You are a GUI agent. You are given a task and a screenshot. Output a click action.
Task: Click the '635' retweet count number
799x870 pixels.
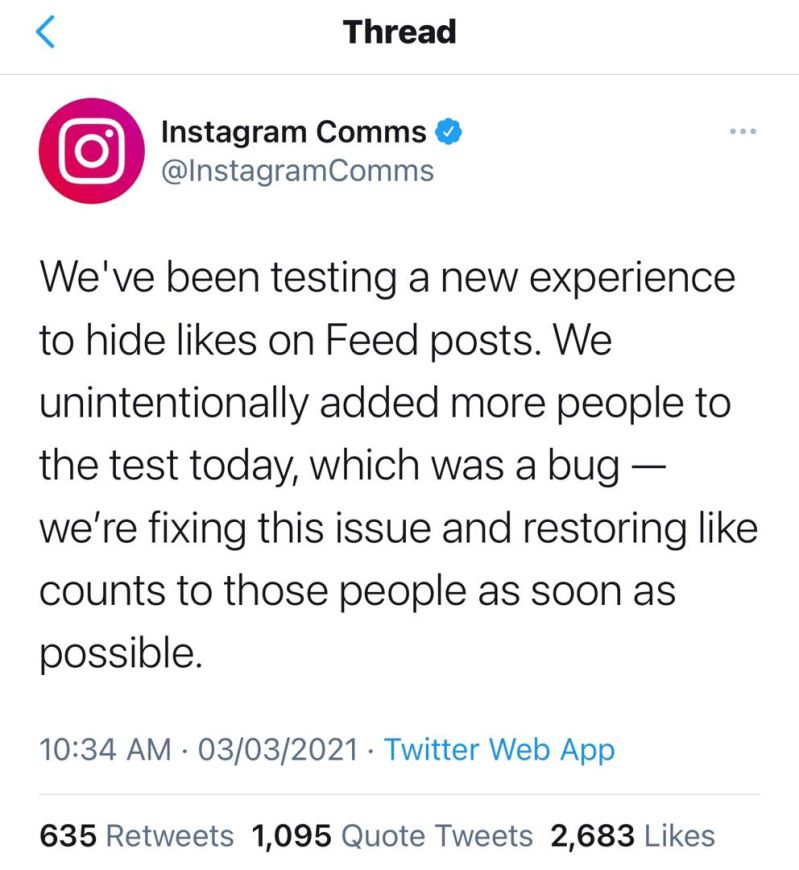[68, 836]
